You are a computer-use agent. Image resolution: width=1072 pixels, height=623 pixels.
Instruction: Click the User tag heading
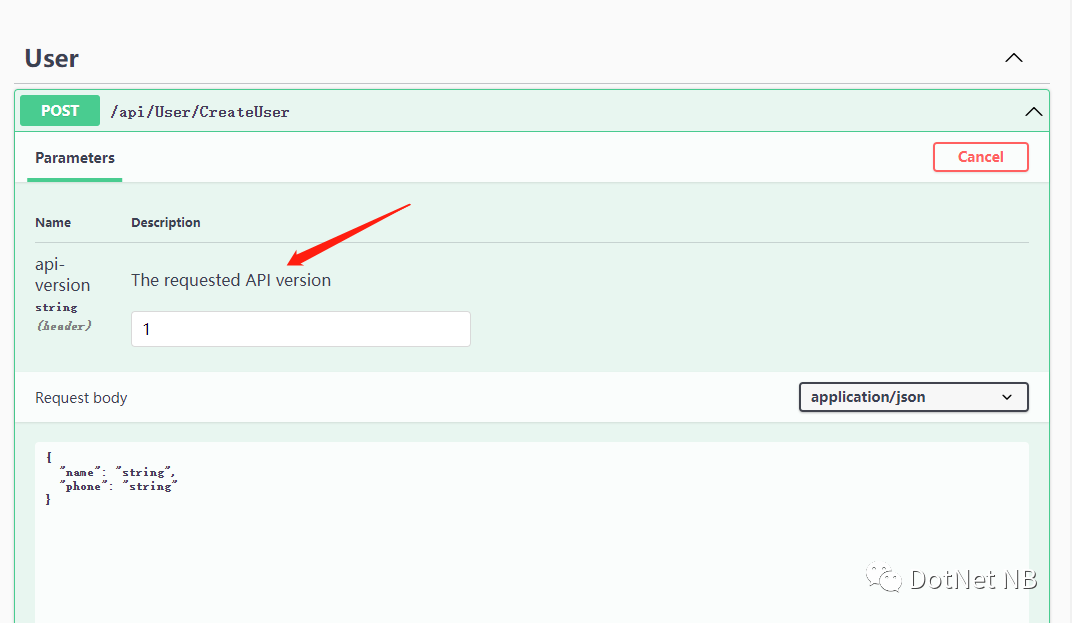tap(52, 59)
